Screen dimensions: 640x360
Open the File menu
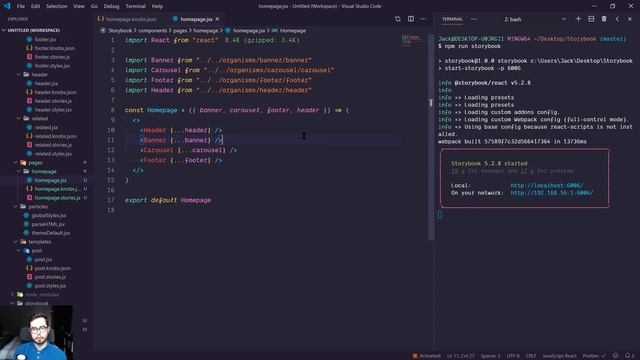pyautogui.click(x=21, y=6)
